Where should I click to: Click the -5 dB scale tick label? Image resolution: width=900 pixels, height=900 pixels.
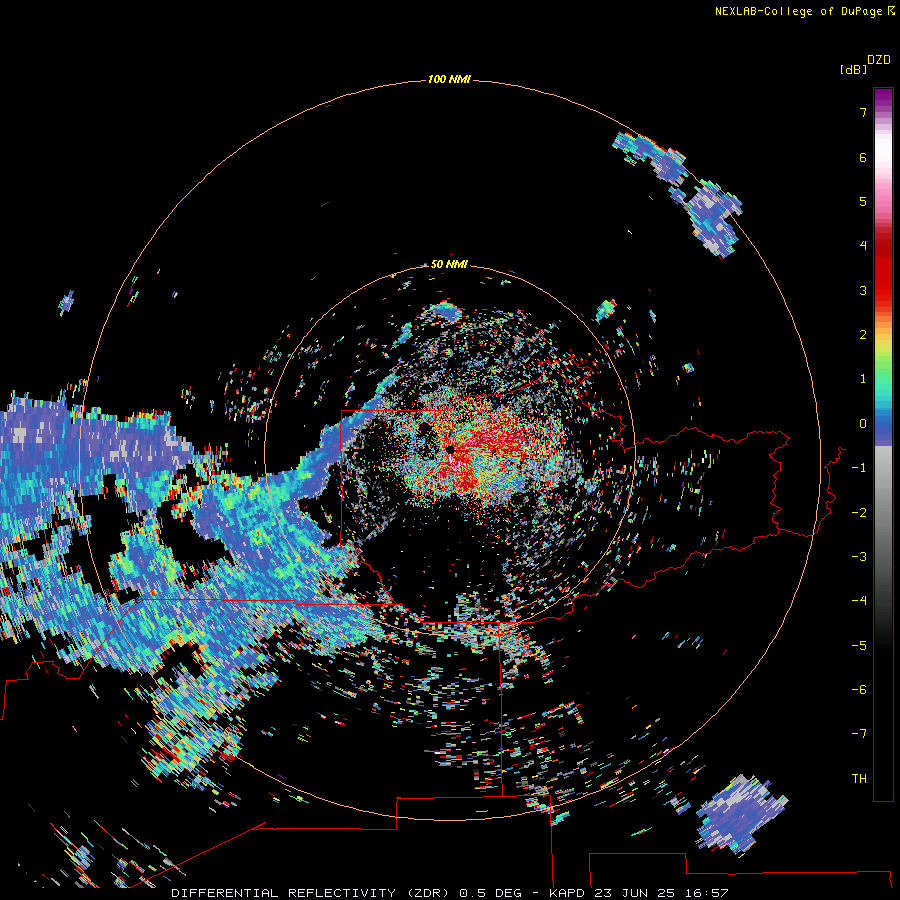(859, 646)
